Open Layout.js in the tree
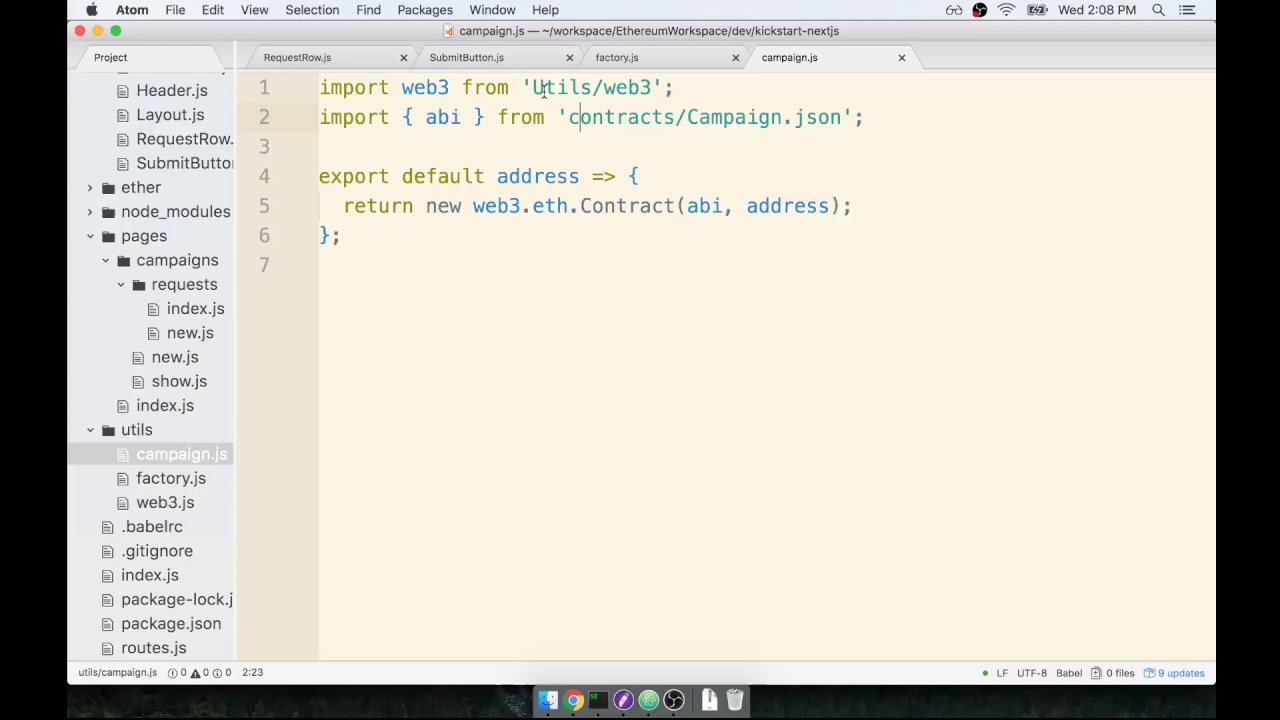Screen dimensions: 1280x720 (x=170, y=115)
